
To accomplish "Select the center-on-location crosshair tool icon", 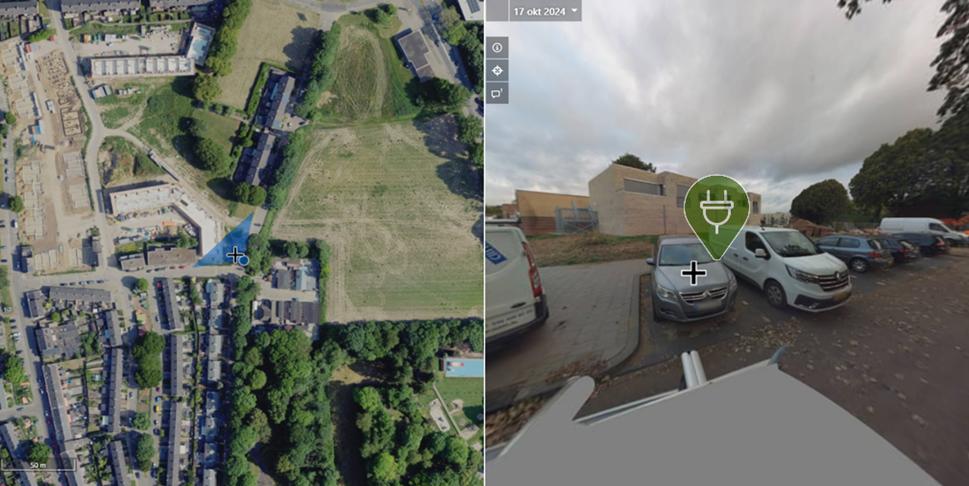I will click(497, 70).
